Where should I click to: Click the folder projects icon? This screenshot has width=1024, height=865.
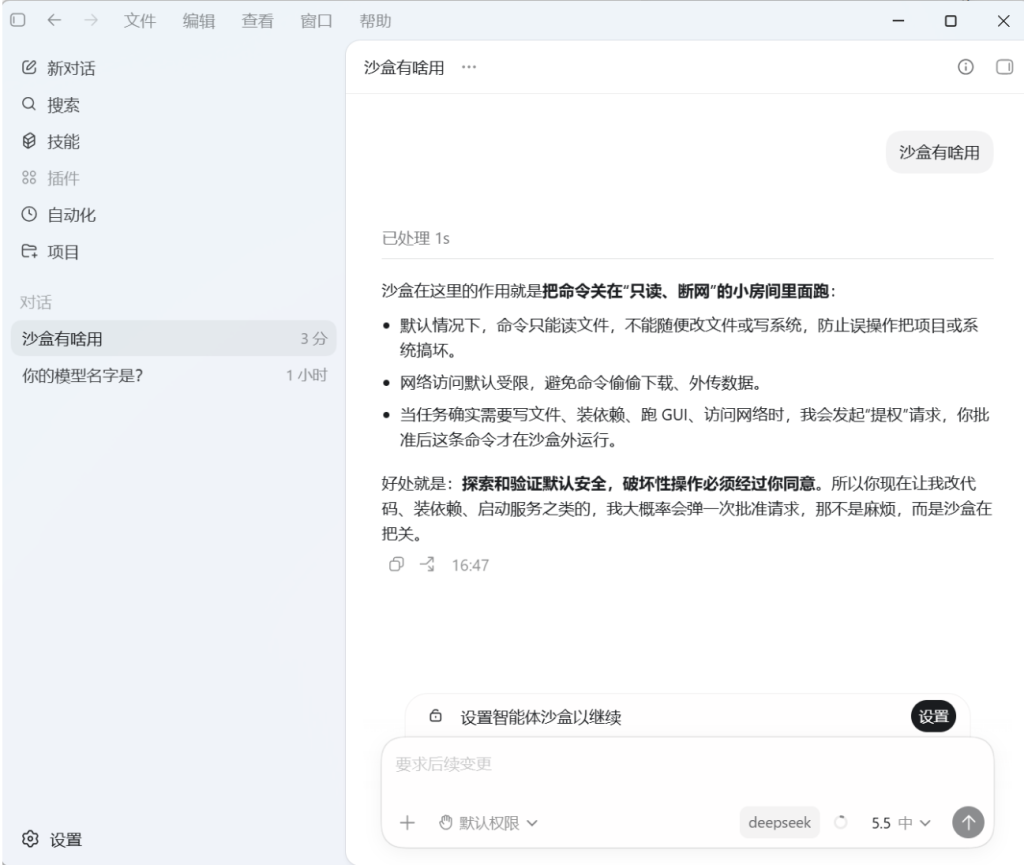pyautogui.click(x=29, y=251)
